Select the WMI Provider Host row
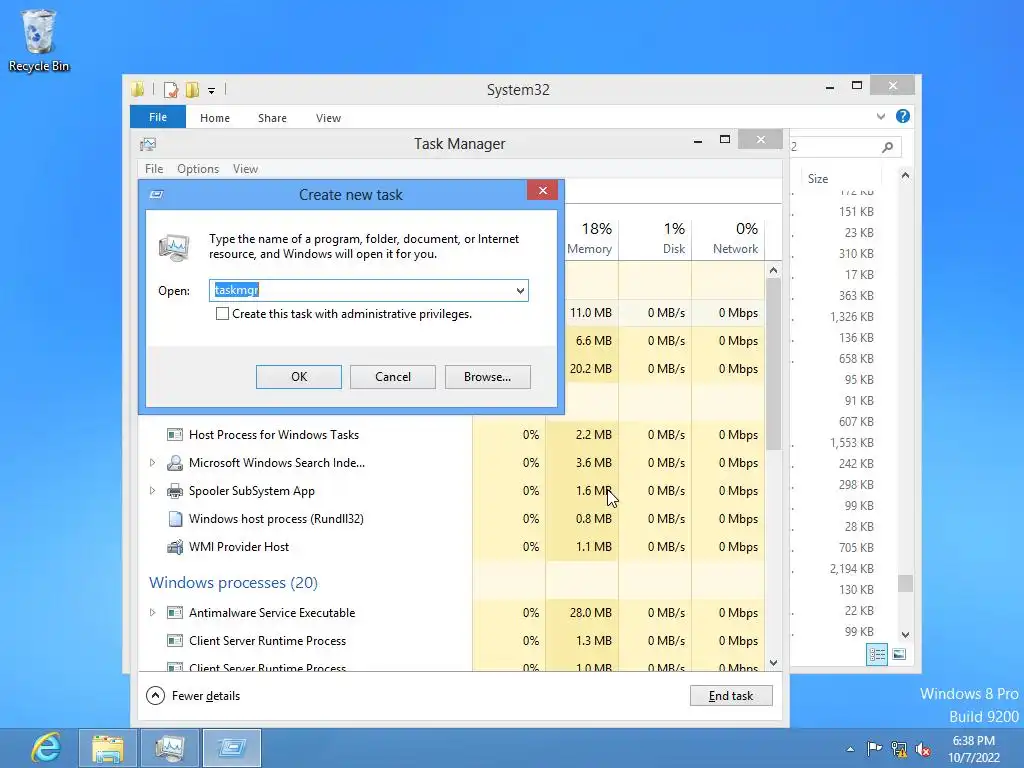The width and height of the screenshot is (1024, 768). tap(451, 547)
